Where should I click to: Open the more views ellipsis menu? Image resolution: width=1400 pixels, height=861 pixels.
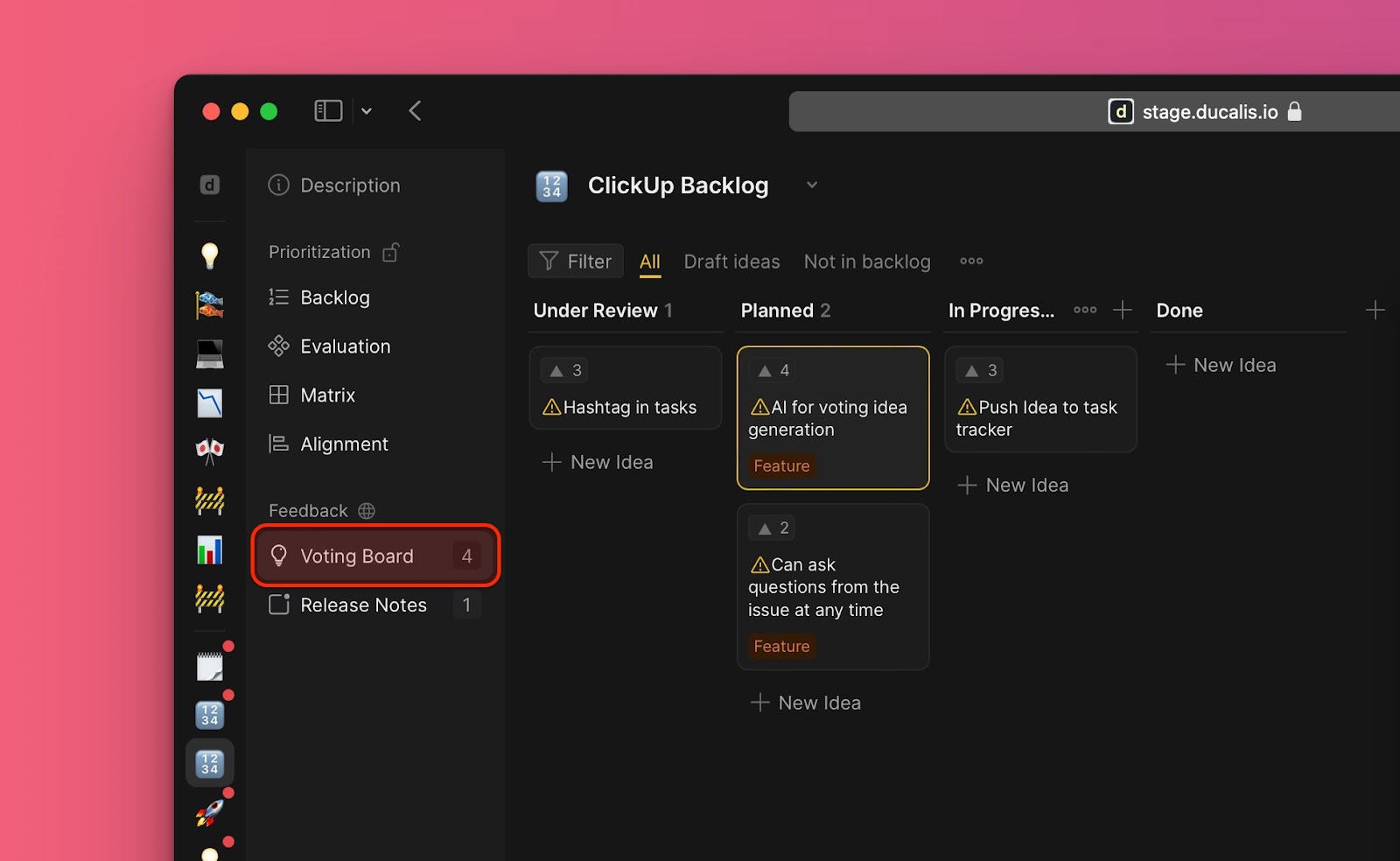tap(971, 262)
